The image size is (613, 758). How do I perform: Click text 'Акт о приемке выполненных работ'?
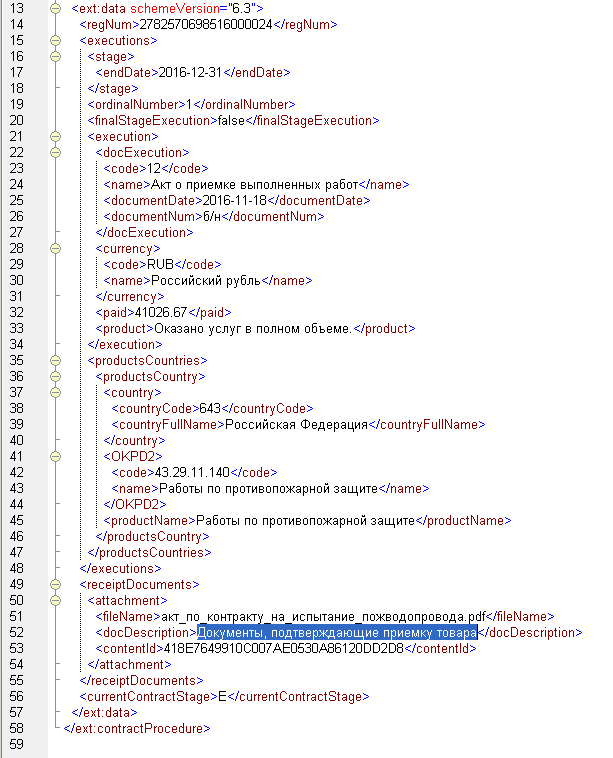pos(255,185)
